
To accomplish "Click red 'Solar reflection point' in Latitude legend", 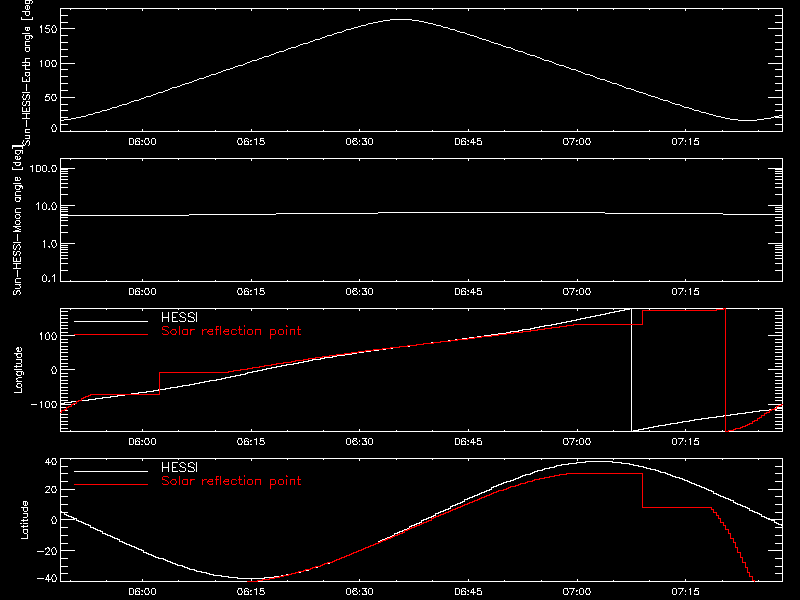I will [231, 481].
